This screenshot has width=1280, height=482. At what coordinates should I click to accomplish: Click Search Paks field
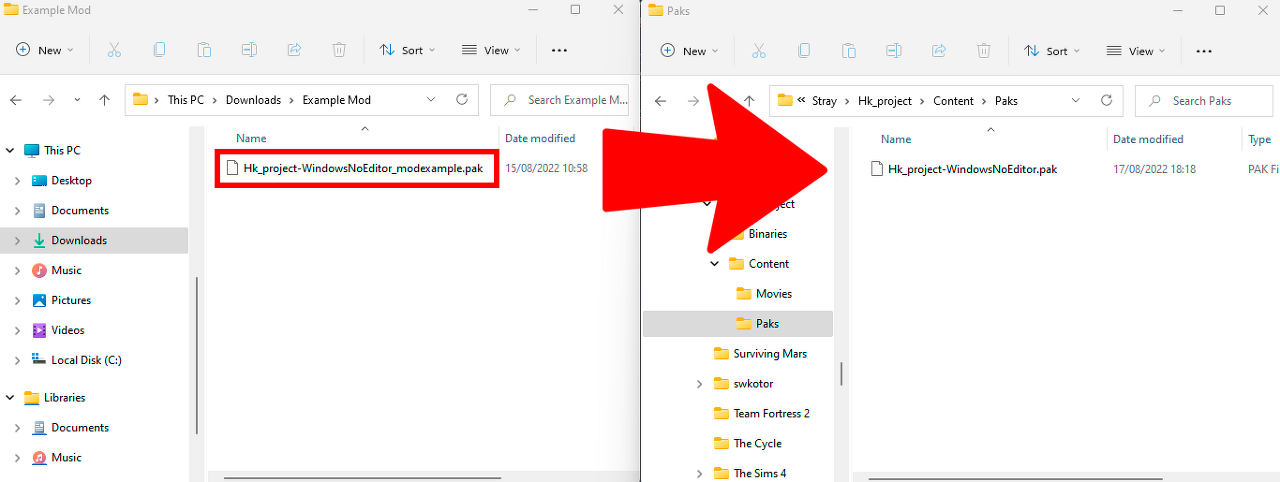click(1204, 100)
